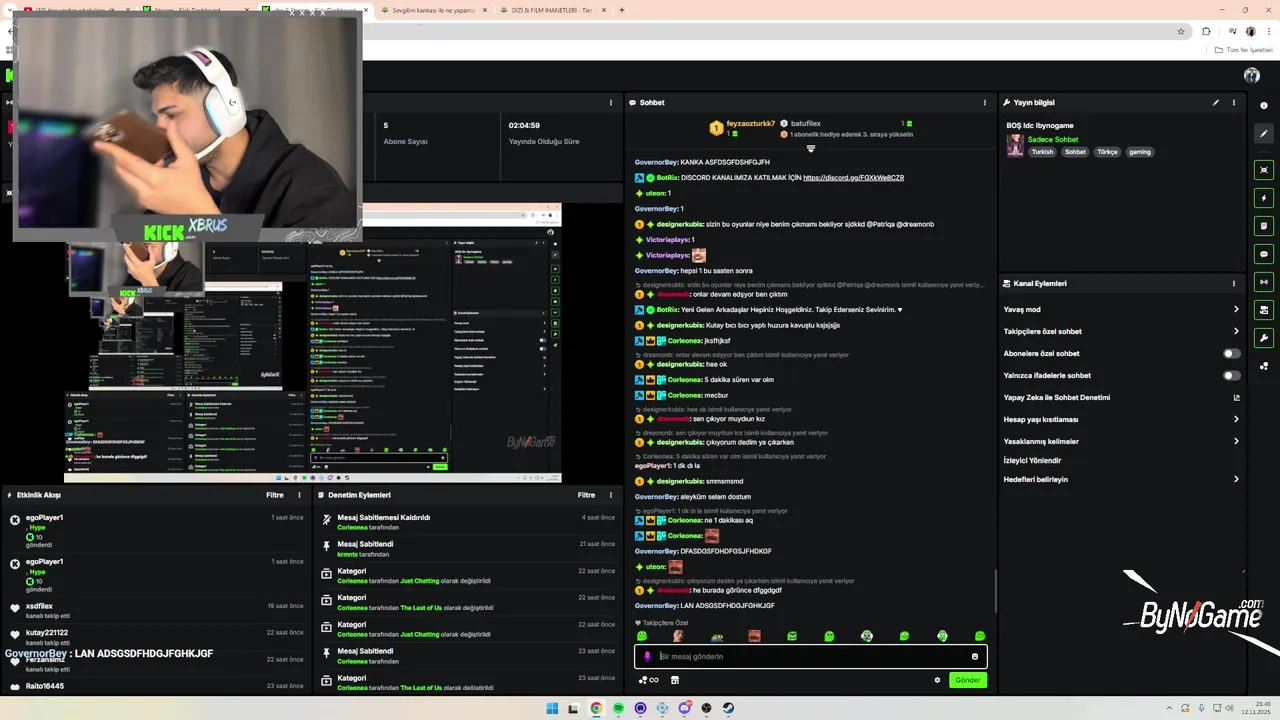This screenshot has height=720, width=1280.
Task: Click the chat bubble icon in right sidebar
Action: pos(1264,254)
